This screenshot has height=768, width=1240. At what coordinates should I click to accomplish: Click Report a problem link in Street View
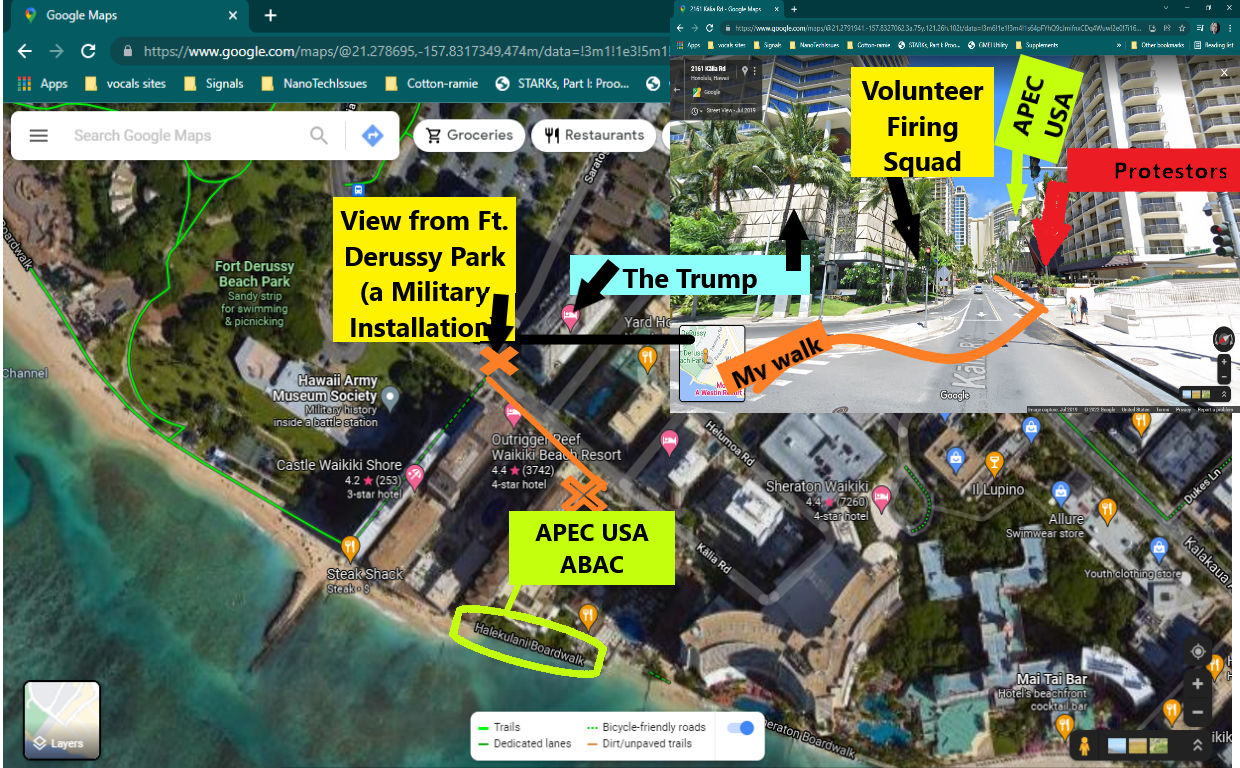click(1215, 410)
